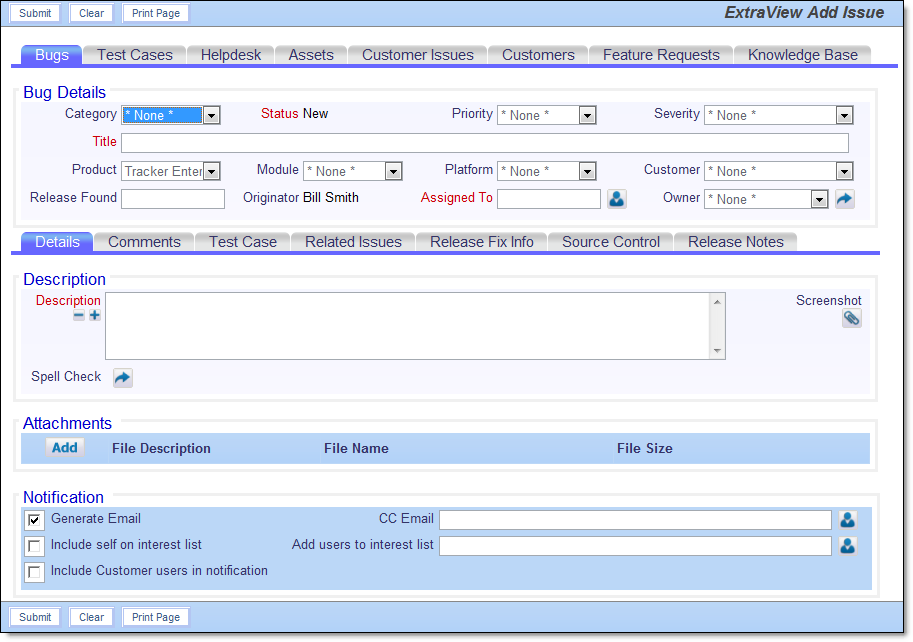Open user picker for interest list
The height and width of the screenshot is (642, 913).
848,546
